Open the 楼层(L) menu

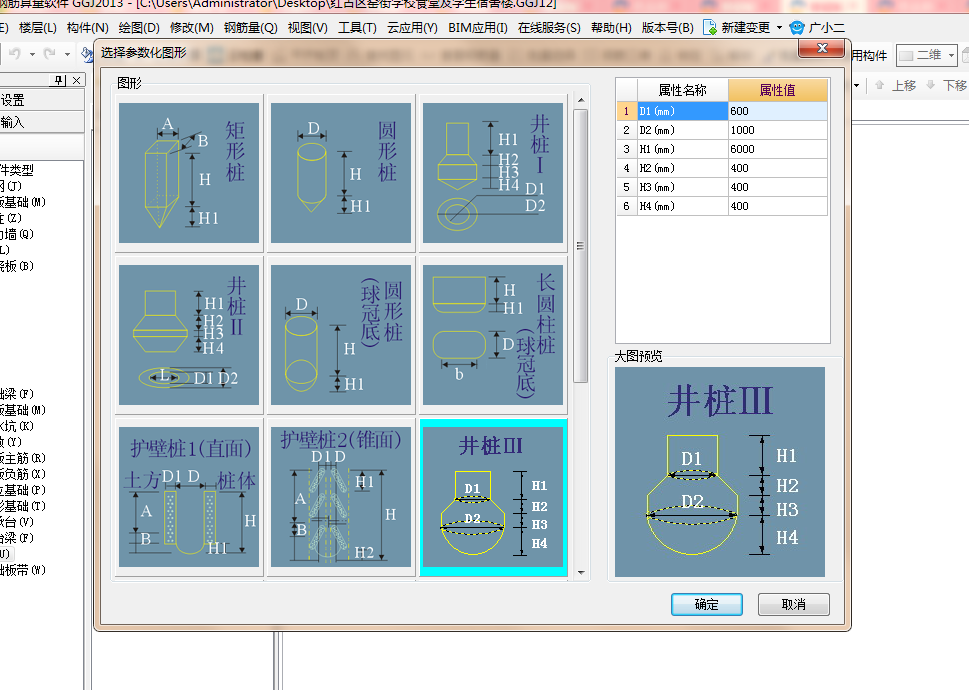[38, 28]
